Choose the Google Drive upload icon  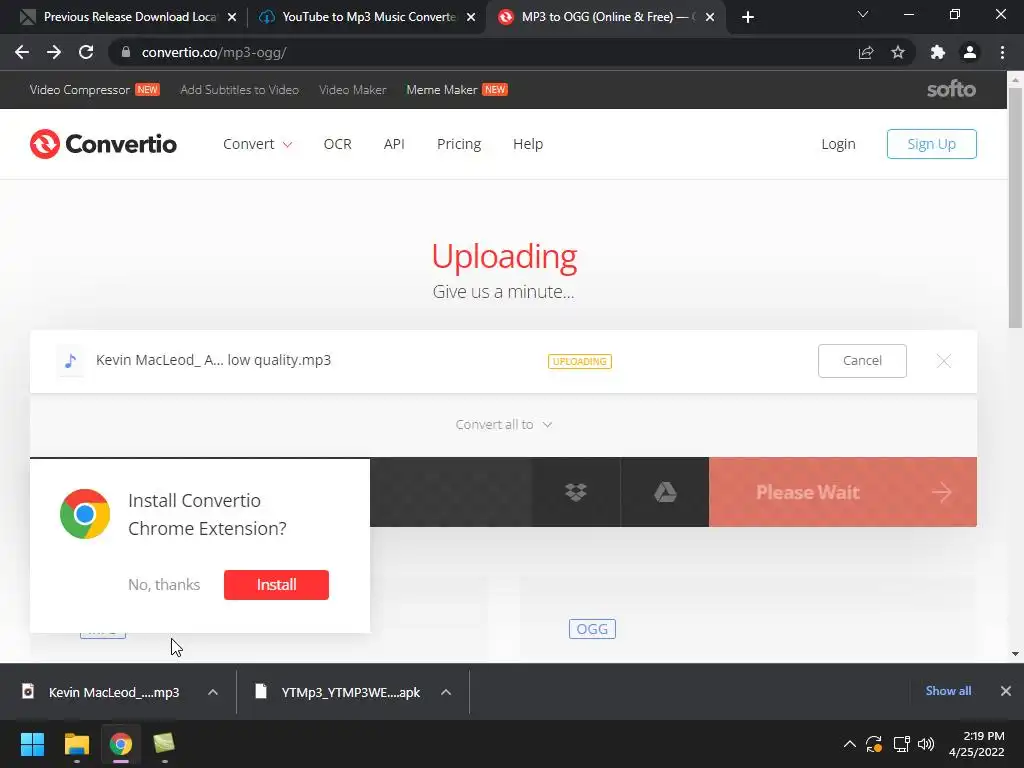pyautogui.click(x=665, y=492)
